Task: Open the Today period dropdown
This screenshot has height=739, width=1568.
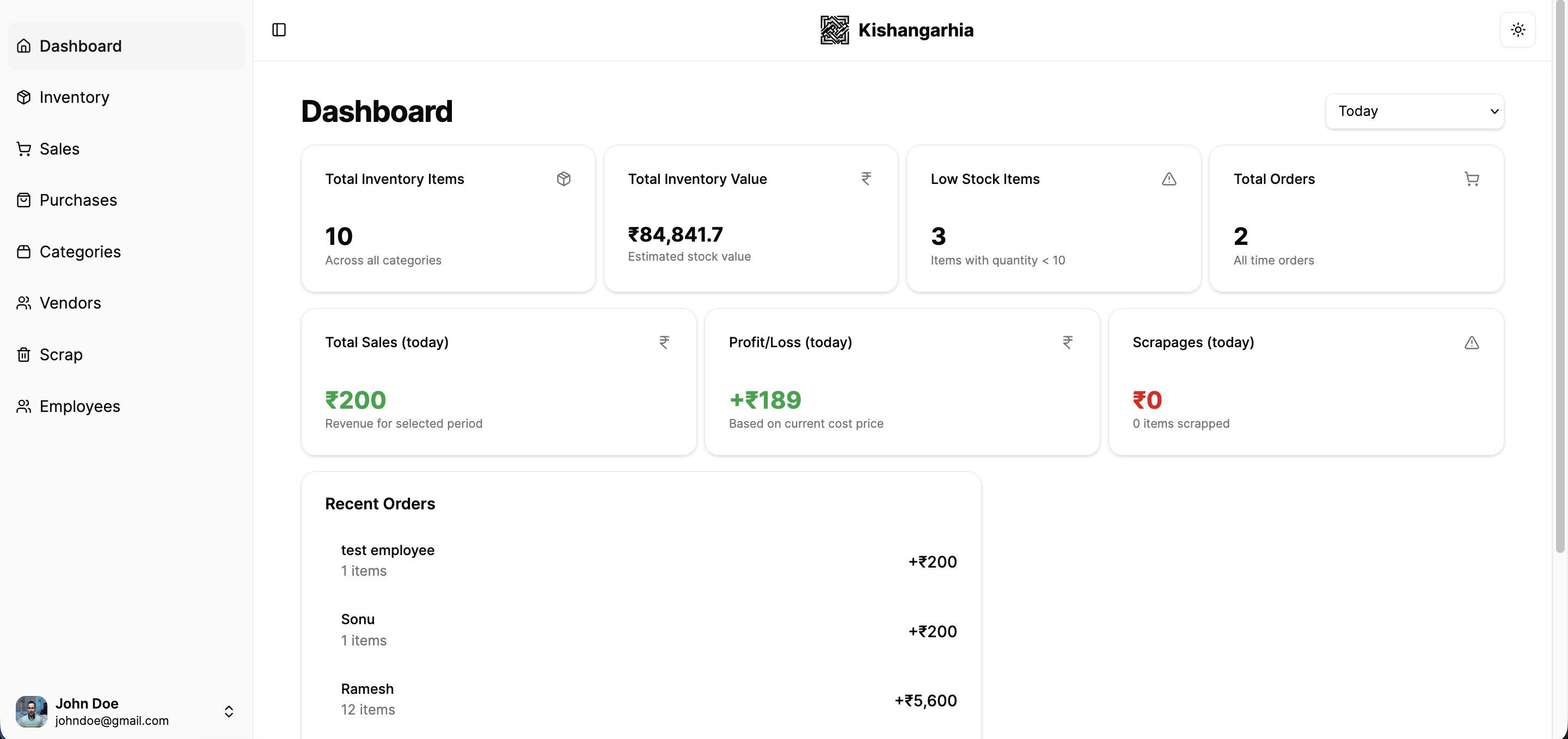Action: [1414, 112]
